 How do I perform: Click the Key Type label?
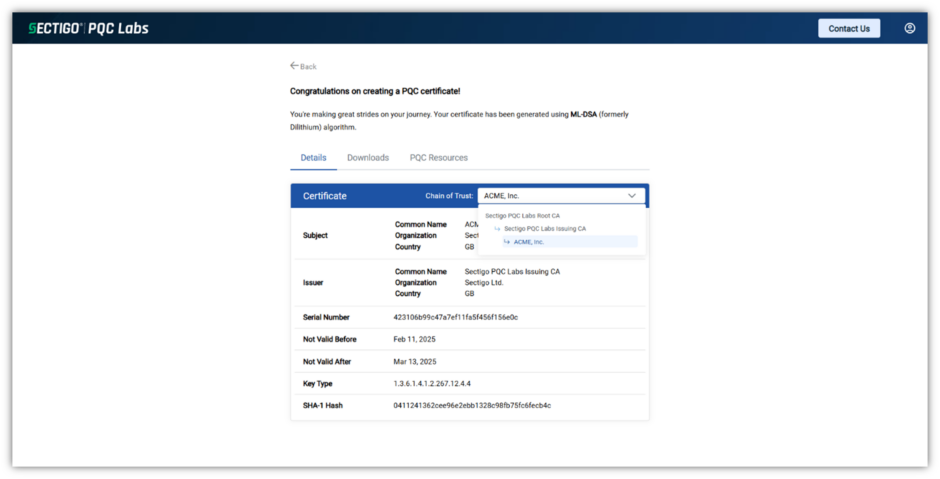coord(318,384)
